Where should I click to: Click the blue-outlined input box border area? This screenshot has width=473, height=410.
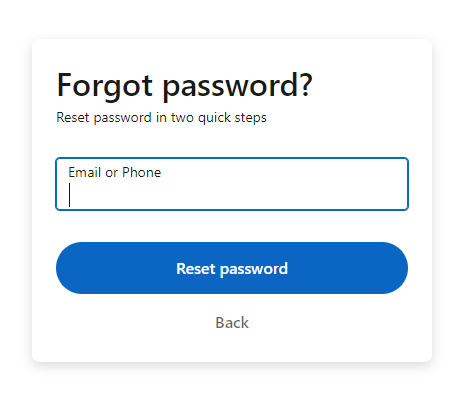coord(232,184)
